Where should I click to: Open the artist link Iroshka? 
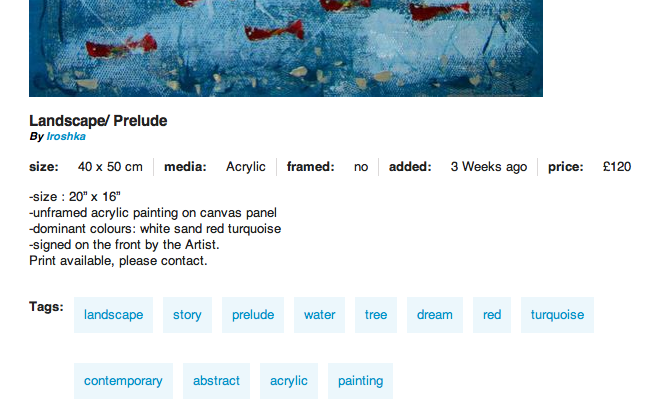coord(66,137)
